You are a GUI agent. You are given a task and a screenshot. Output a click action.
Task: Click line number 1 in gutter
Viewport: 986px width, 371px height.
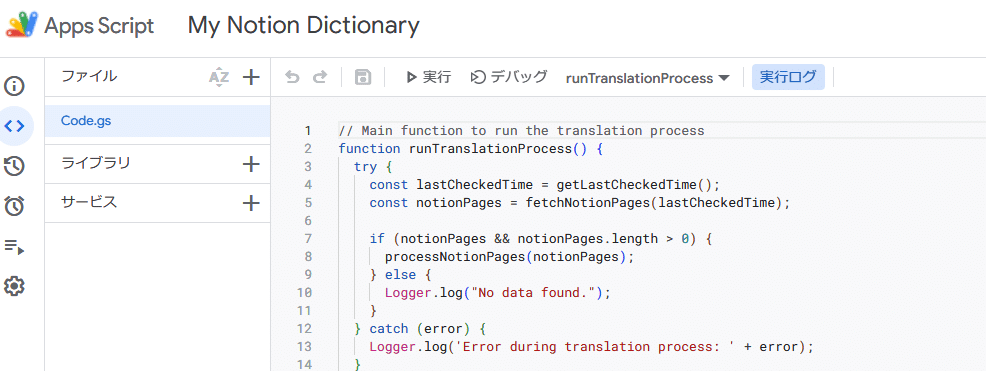(x=307, y=131)
